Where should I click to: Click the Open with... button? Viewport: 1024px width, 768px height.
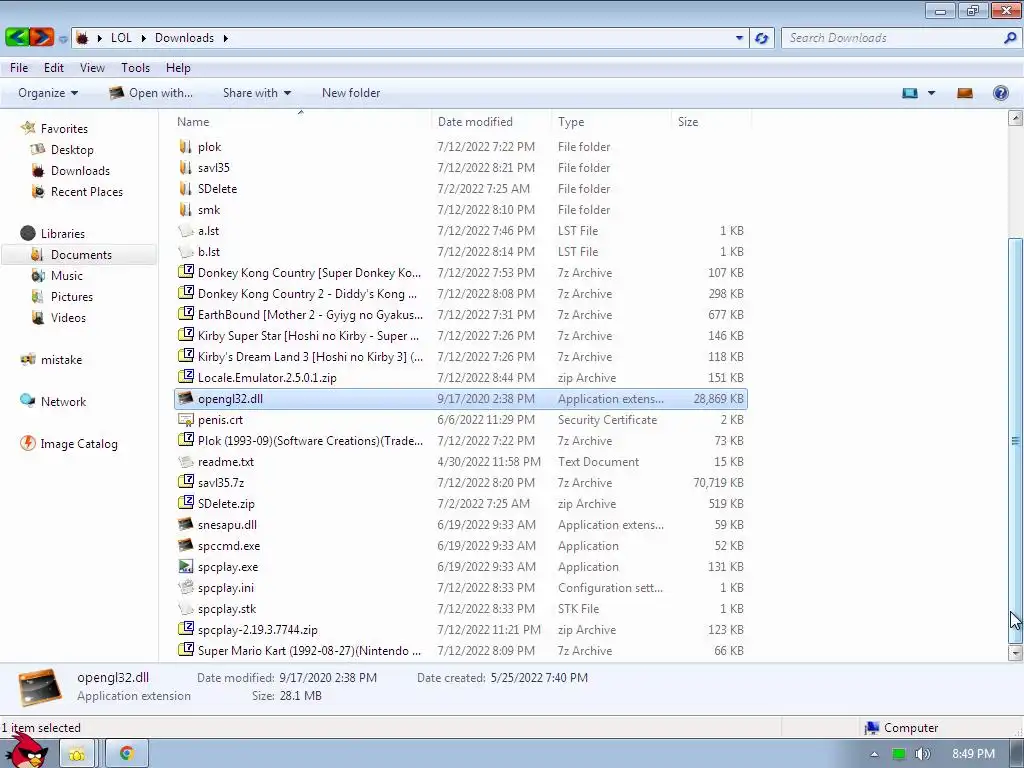coord(151,93)
